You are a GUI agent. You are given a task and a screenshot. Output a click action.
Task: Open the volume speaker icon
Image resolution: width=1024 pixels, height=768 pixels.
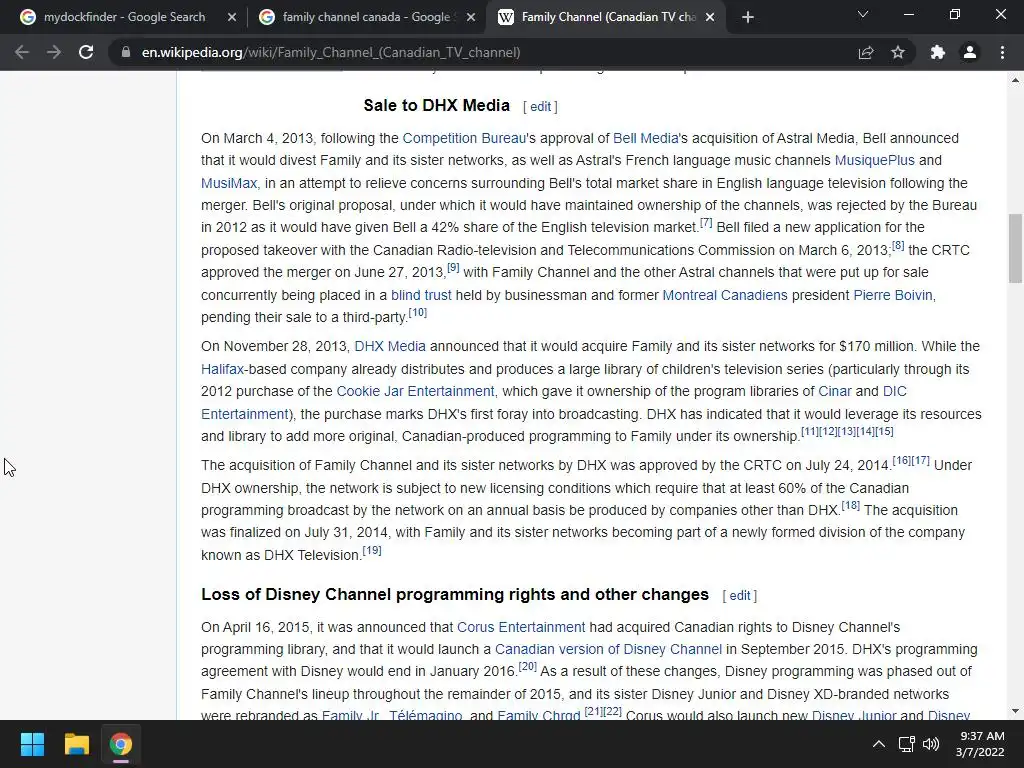click(x=931, y=744)
